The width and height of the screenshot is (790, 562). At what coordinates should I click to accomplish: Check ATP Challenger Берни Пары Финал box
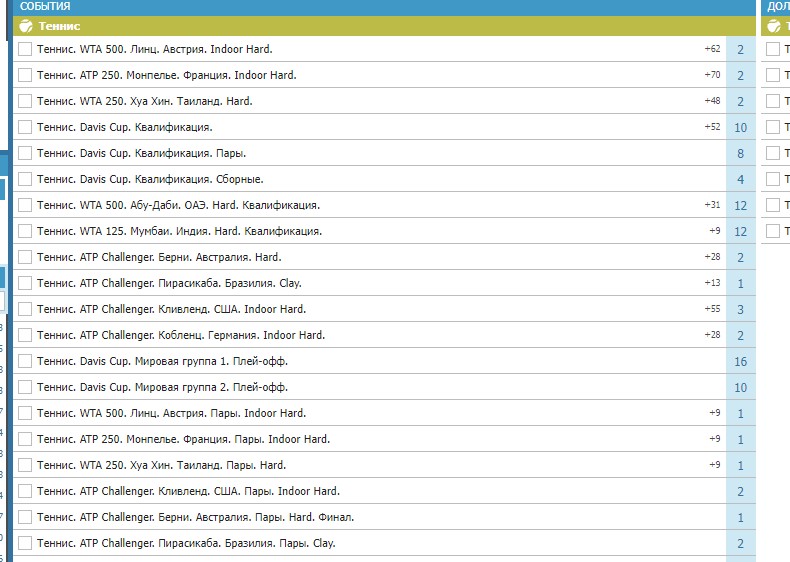25,517
